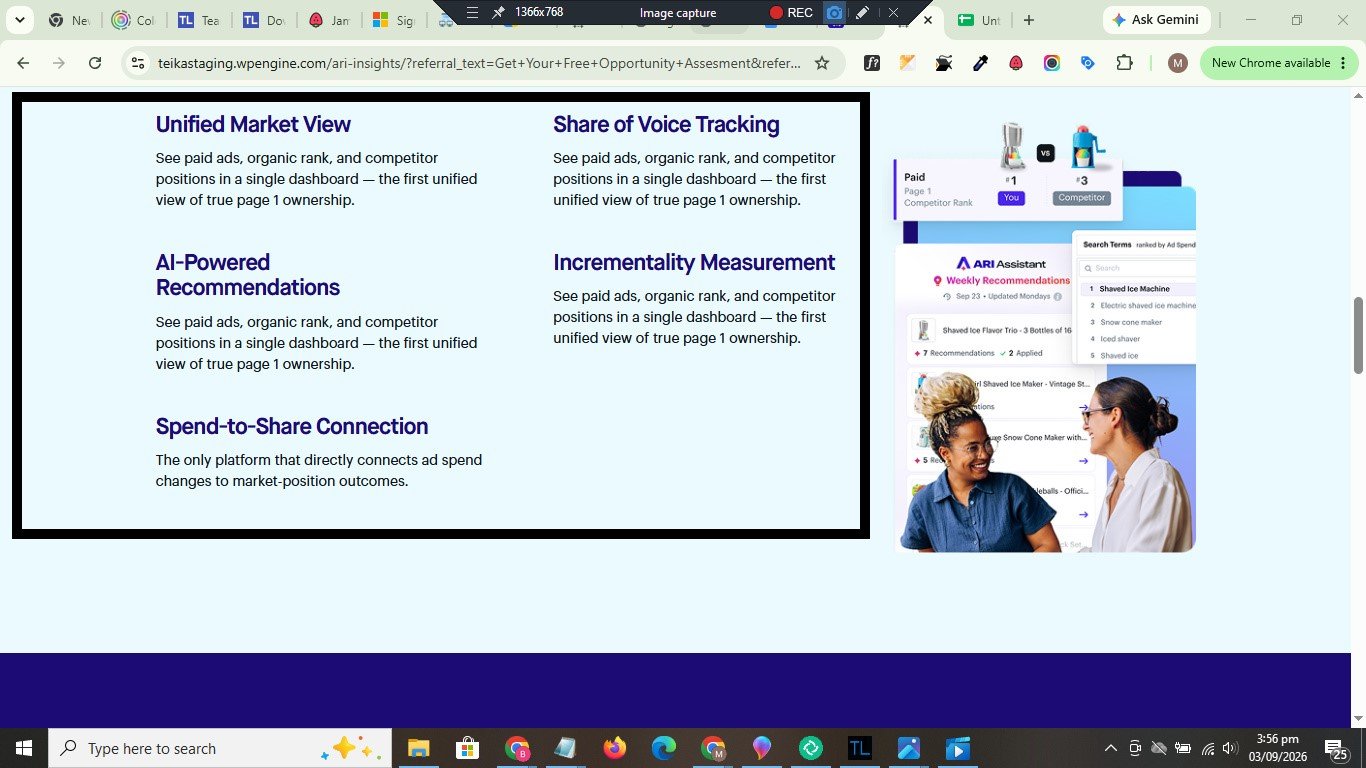
Task: Bookmark this page with the star icon
Action: click(x=822, y=63)
